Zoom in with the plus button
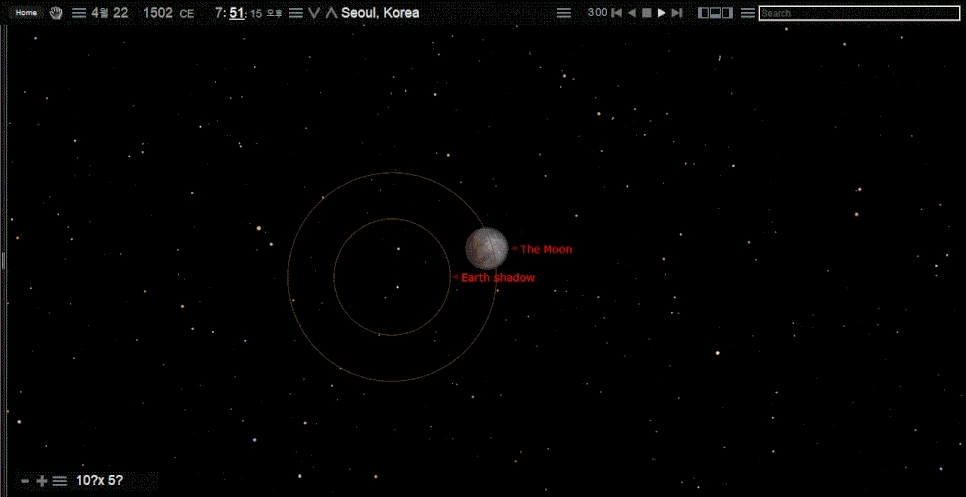This screenshot has width=966, height=497. (x=42, y=481)
